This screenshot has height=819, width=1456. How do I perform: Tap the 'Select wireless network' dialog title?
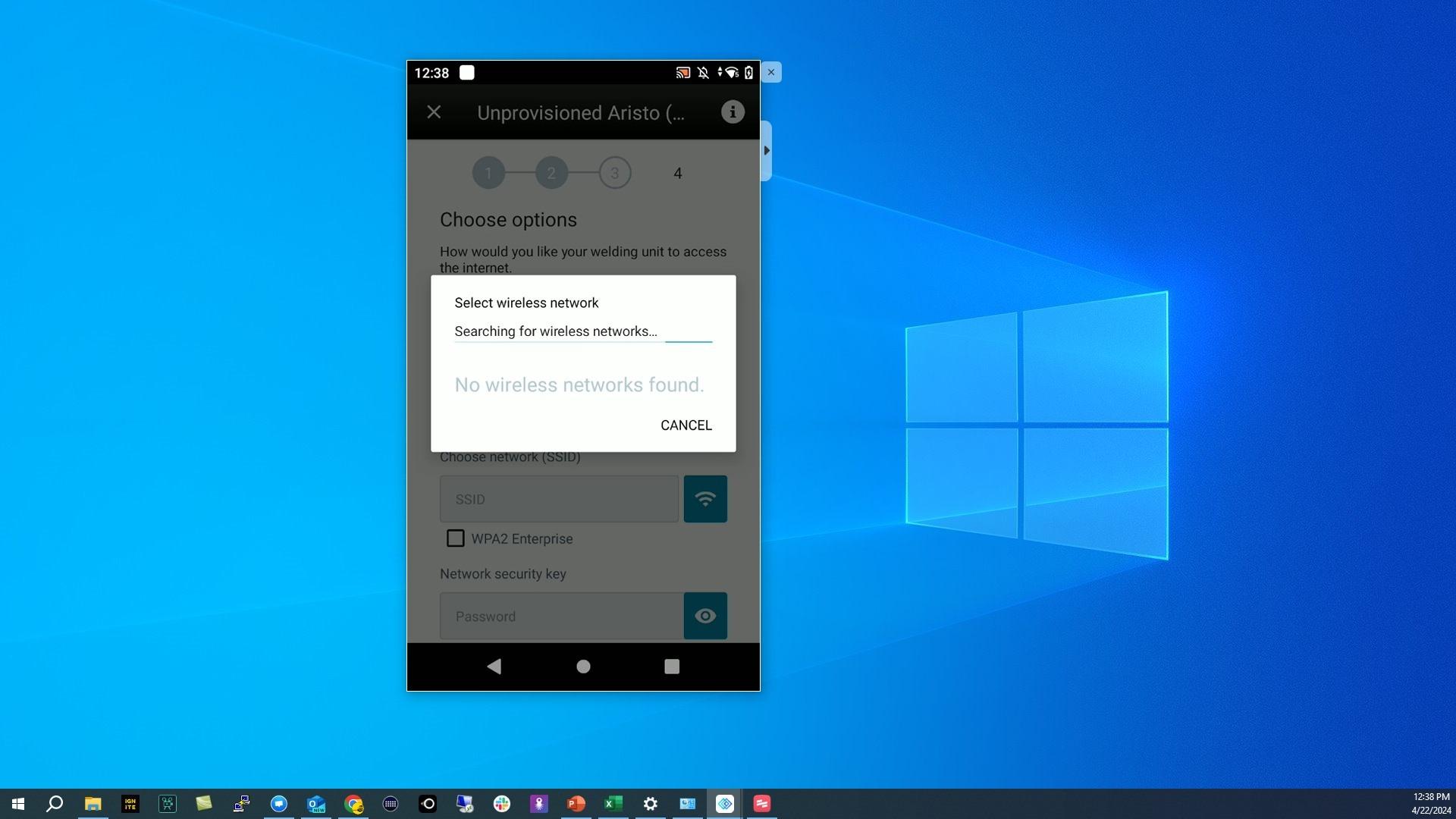pyautogui.click(x=527, y=303)
